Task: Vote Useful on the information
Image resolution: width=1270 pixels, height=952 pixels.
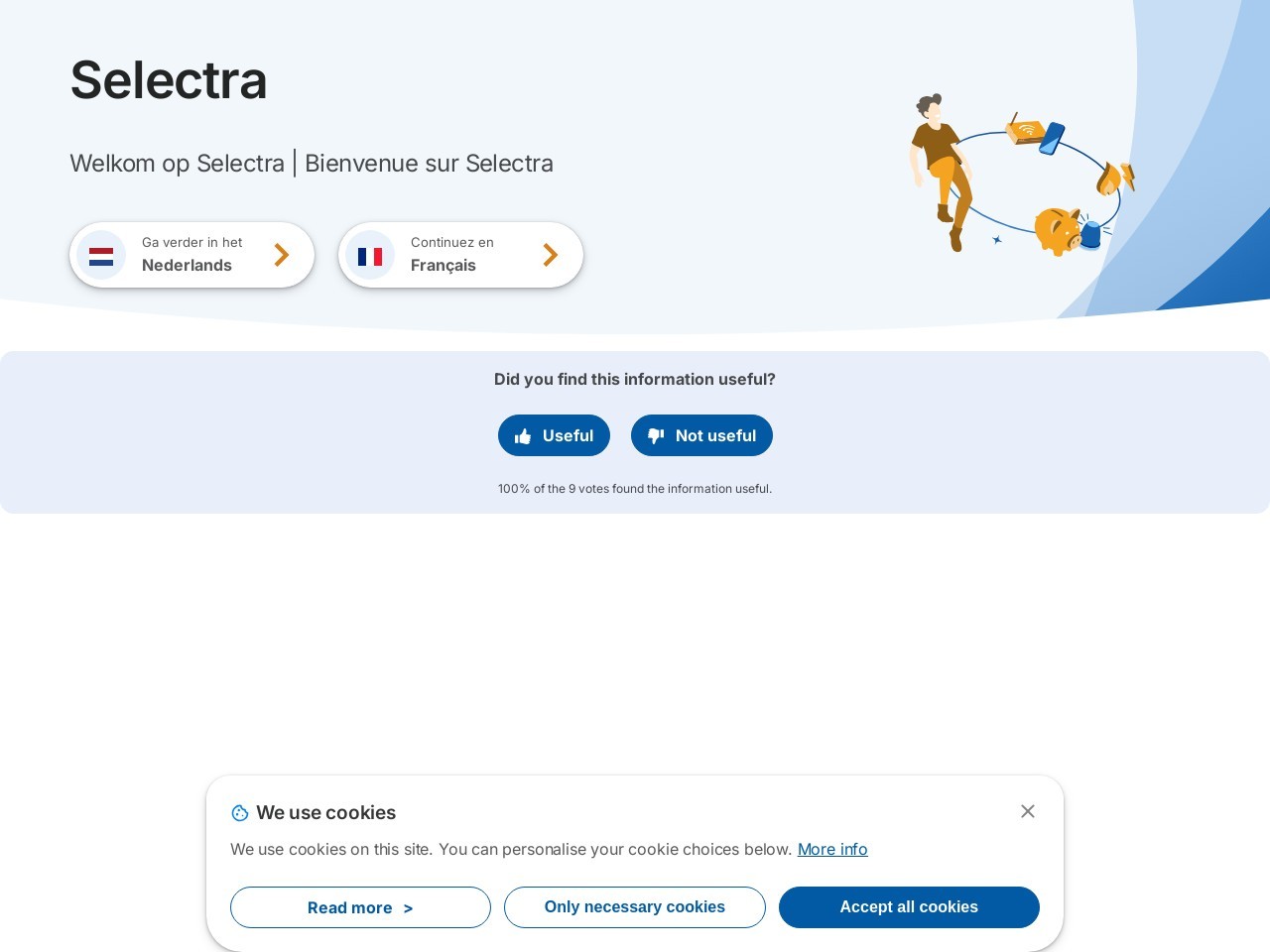Action: coord(554,435)
